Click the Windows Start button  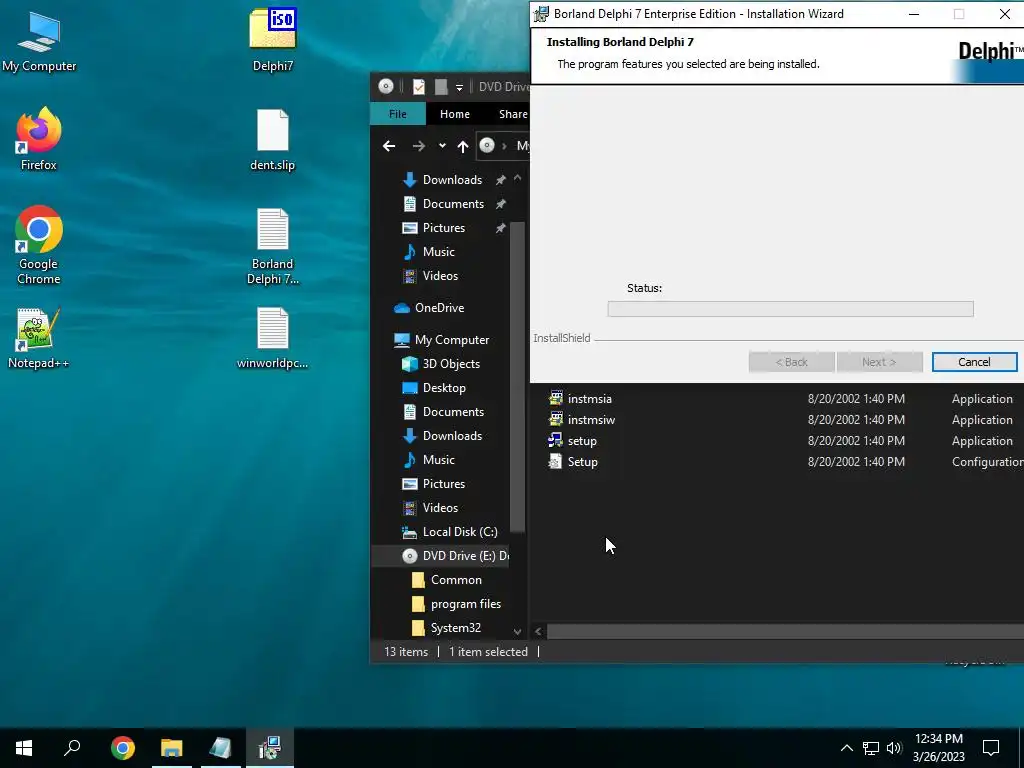point(24,748)
